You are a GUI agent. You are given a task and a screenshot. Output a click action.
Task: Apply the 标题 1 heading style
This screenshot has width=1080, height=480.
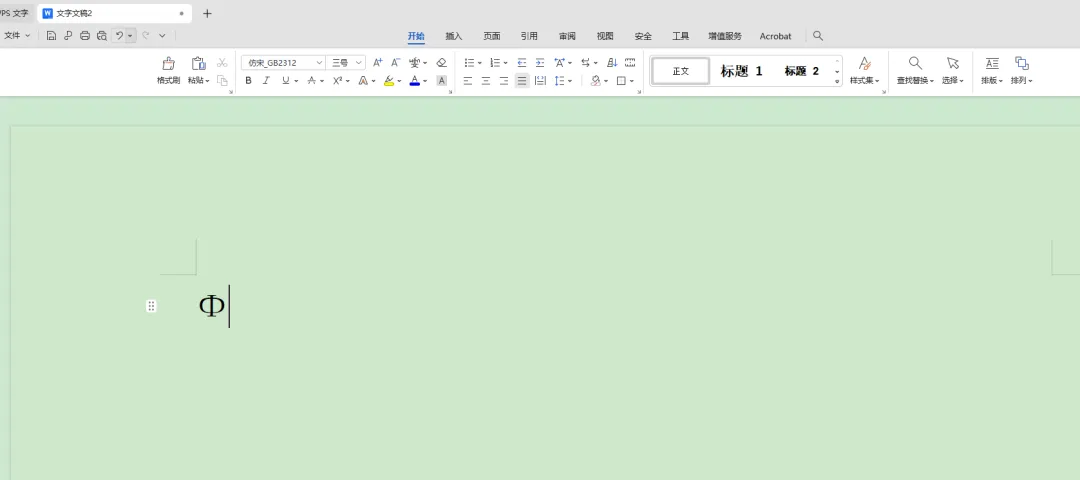(x=741, y=71)
